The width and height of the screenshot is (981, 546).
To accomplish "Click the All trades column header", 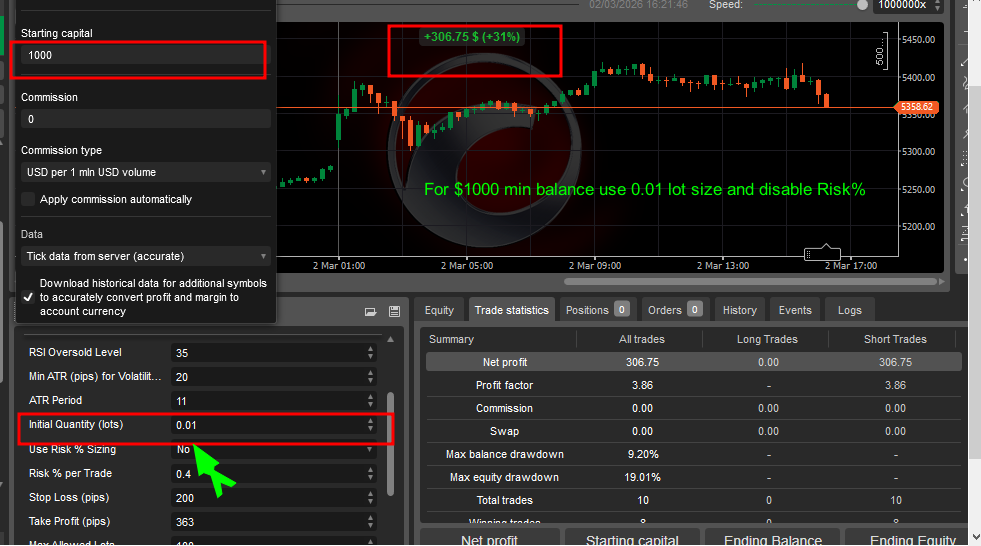I will click(641, 339).
